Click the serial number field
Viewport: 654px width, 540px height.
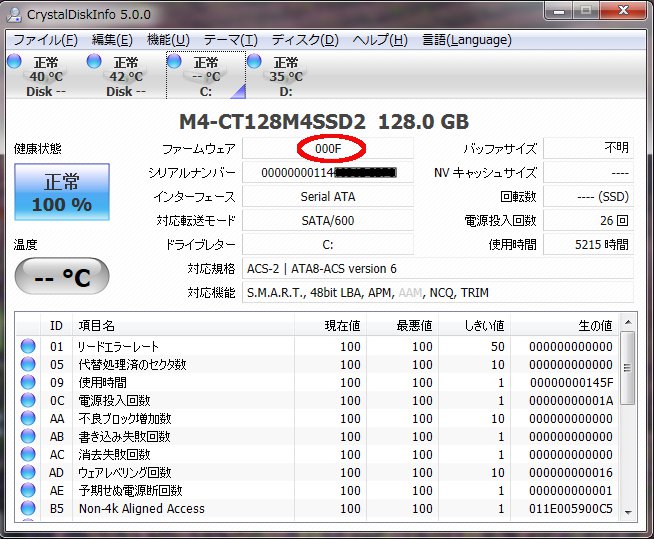pyautogui.click(x=328, y=172)
